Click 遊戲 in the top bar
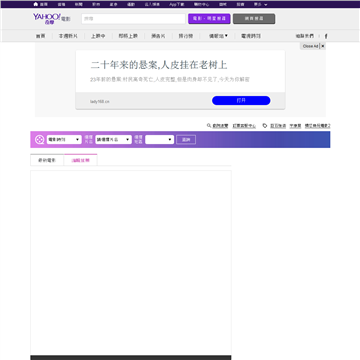360x360 pixels. [223, 4]
